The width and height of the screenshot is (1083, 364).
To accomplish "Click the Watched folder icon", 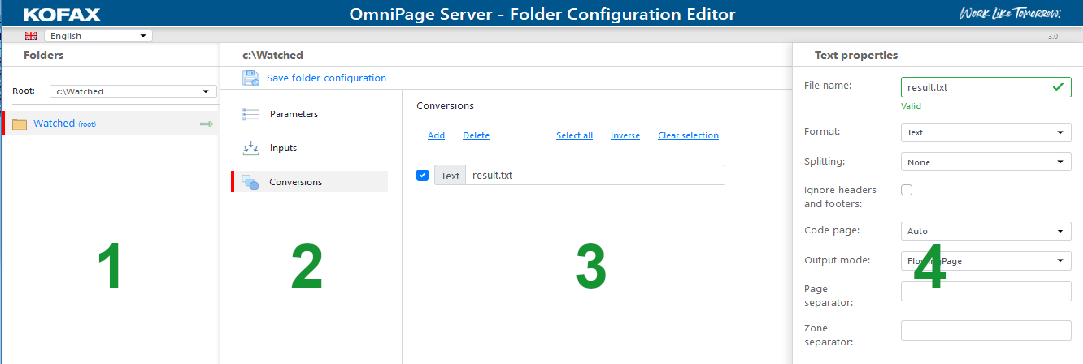I will pos(19,124).
